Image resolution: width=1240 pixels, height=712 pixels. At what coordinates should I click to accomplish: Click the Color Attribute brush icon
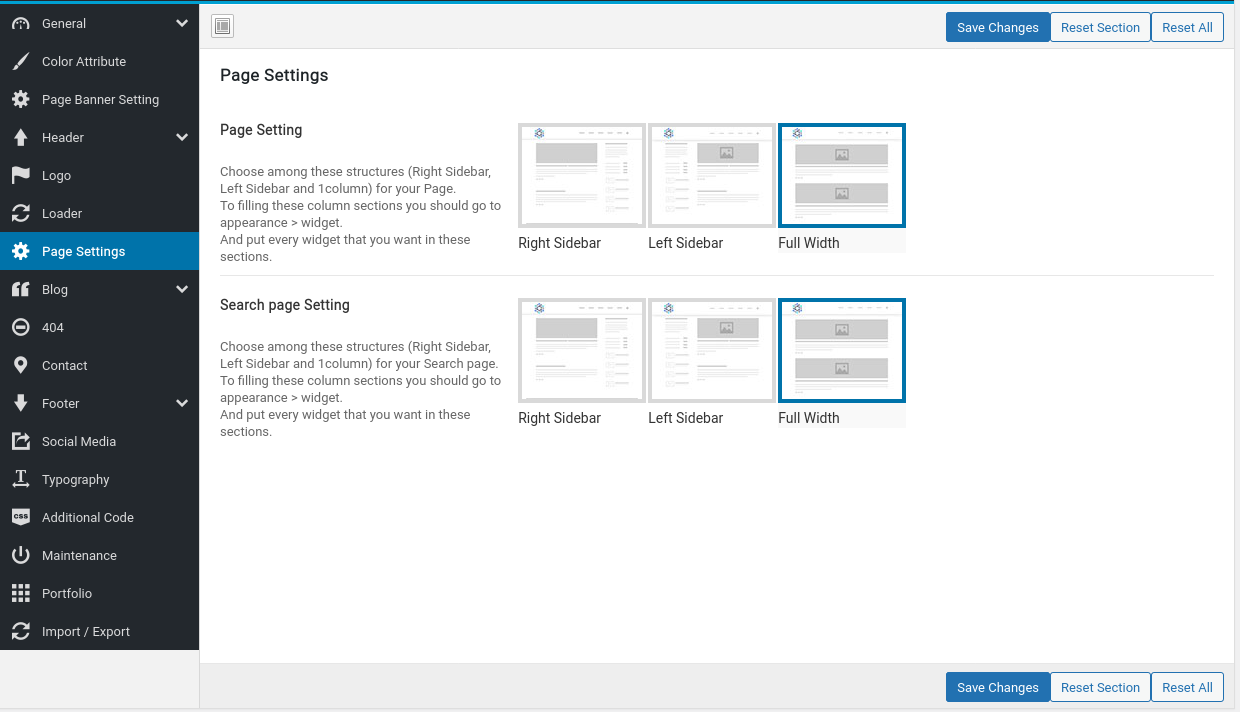(20, 61)
